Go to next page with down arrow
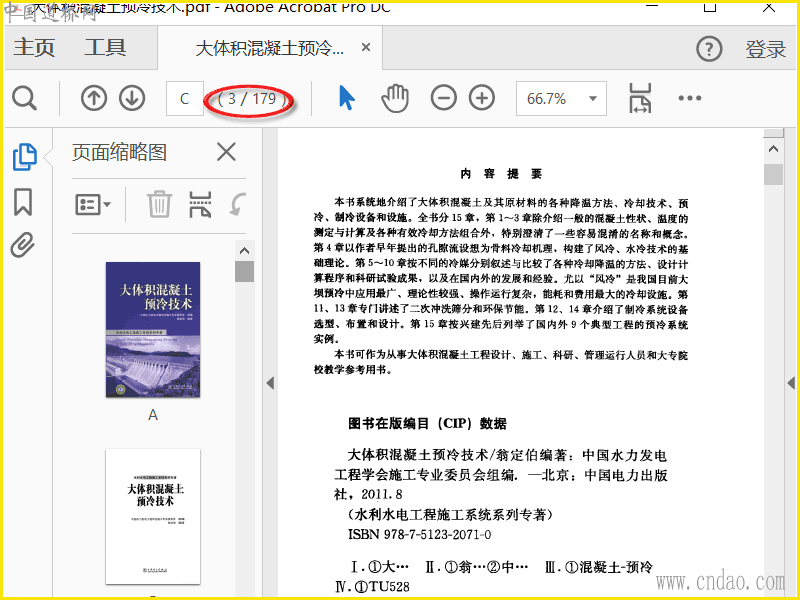 tap(132, 98)
